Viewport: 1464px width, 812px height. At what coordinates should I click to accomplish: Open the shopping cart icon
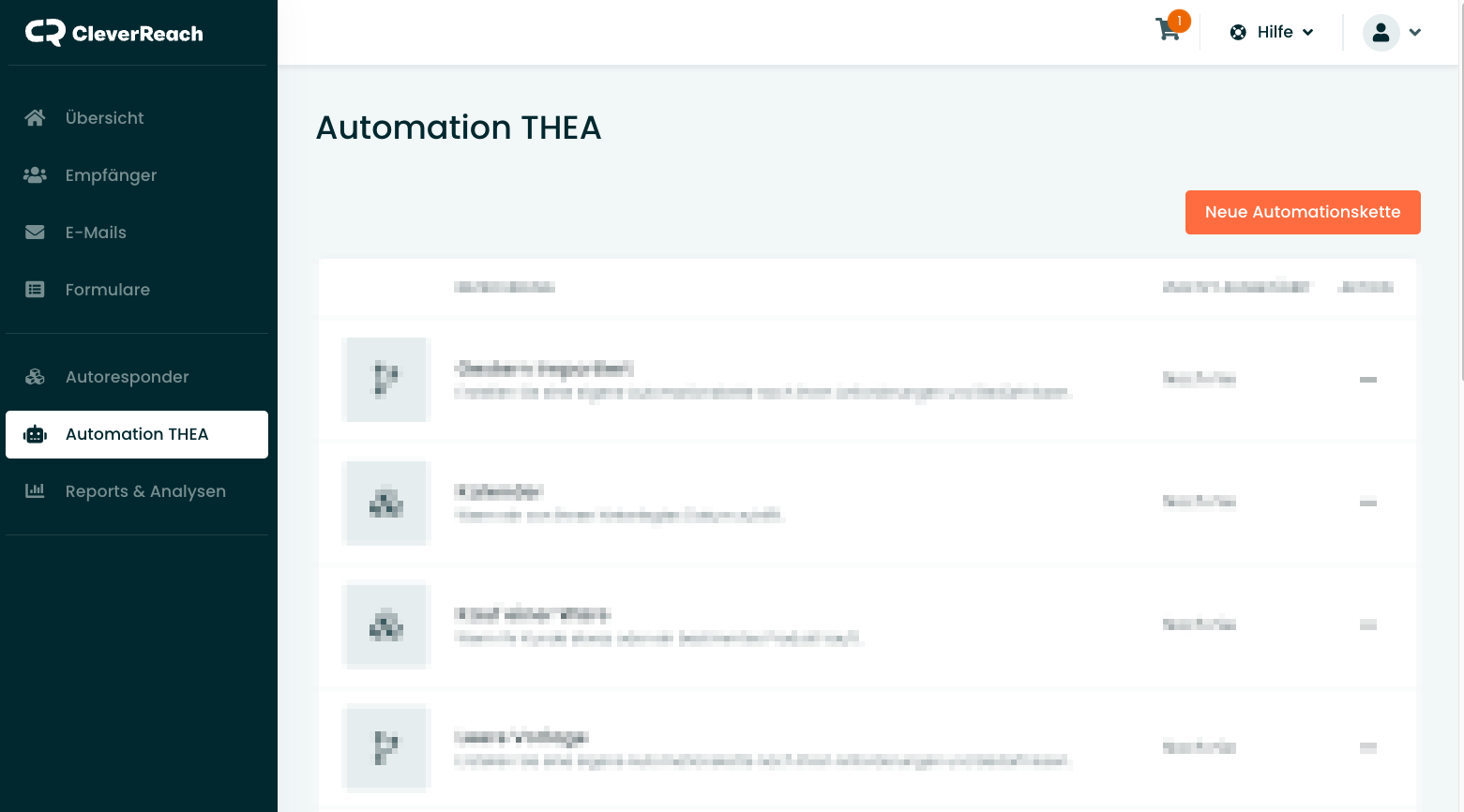click(1169, 30)
